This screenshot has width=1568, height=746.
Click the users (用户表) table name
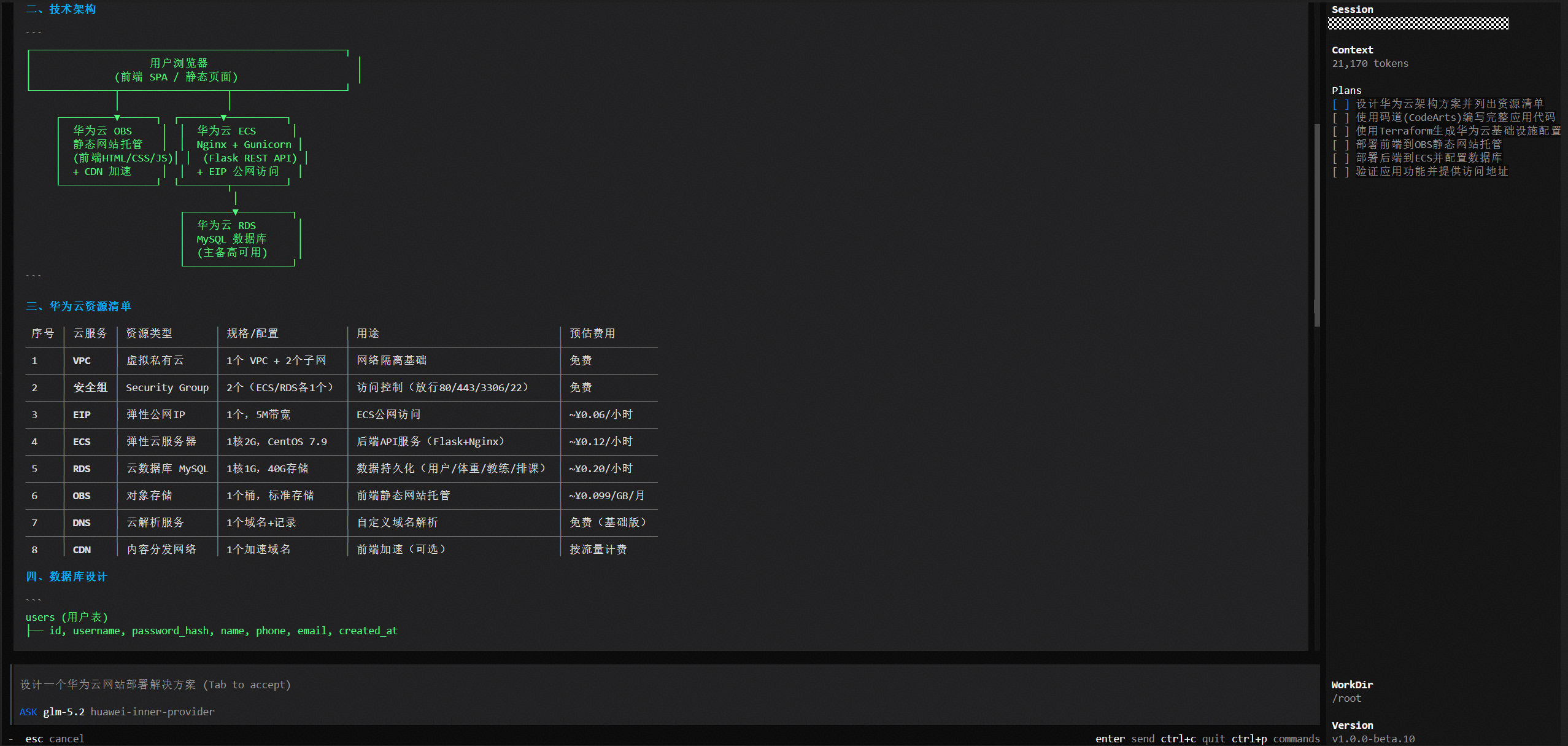tap(67, 617)
